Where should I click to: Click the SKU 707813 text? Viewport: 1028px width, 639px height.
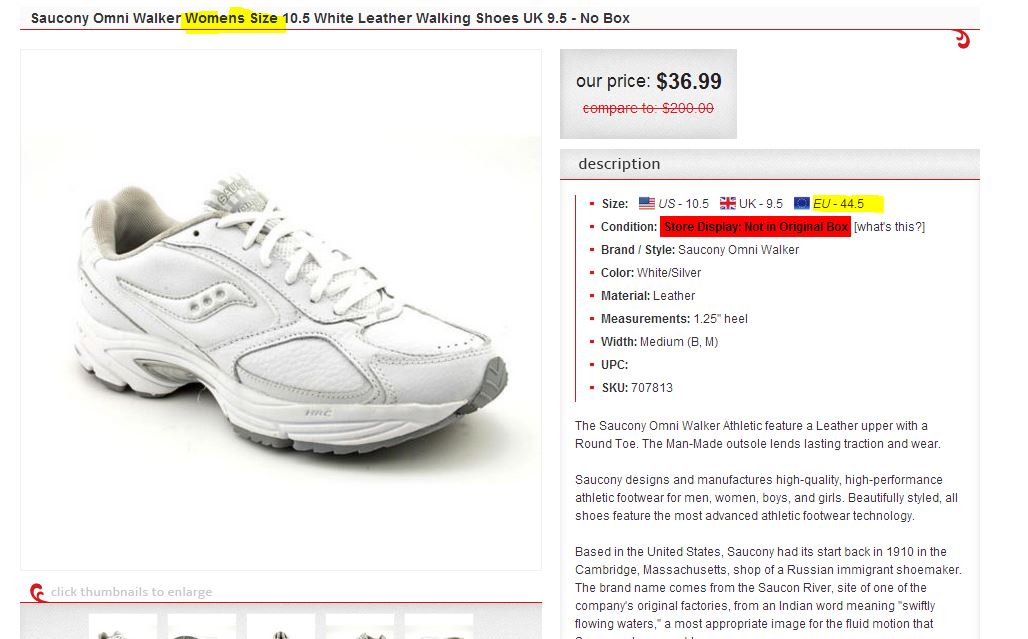(637, 388)
